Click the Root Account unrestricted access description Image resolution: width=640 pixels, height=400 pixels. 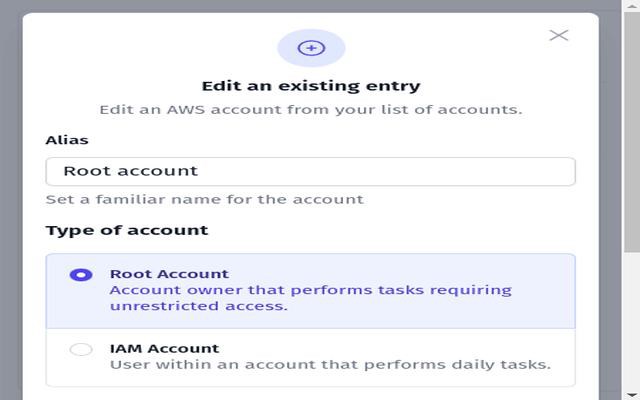click(310, 298)
